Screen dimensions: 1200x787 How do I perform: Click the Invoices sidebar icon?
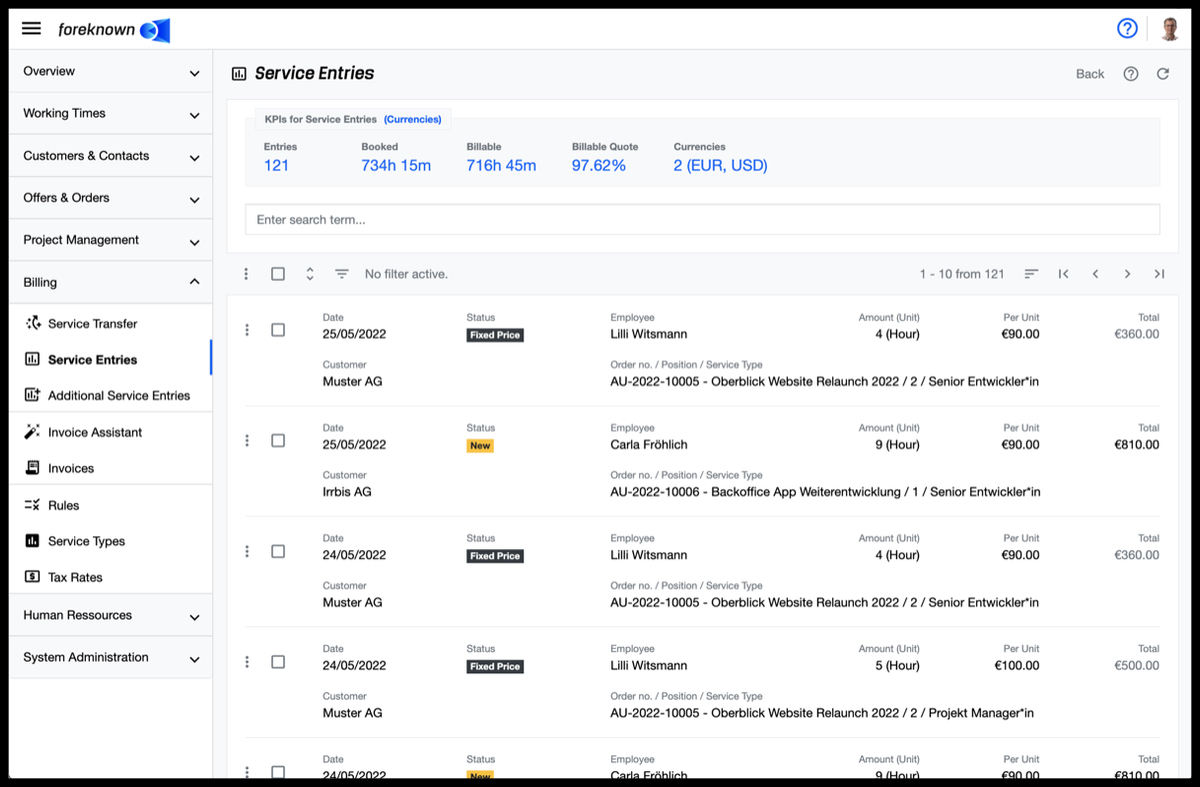click(32, 468)
